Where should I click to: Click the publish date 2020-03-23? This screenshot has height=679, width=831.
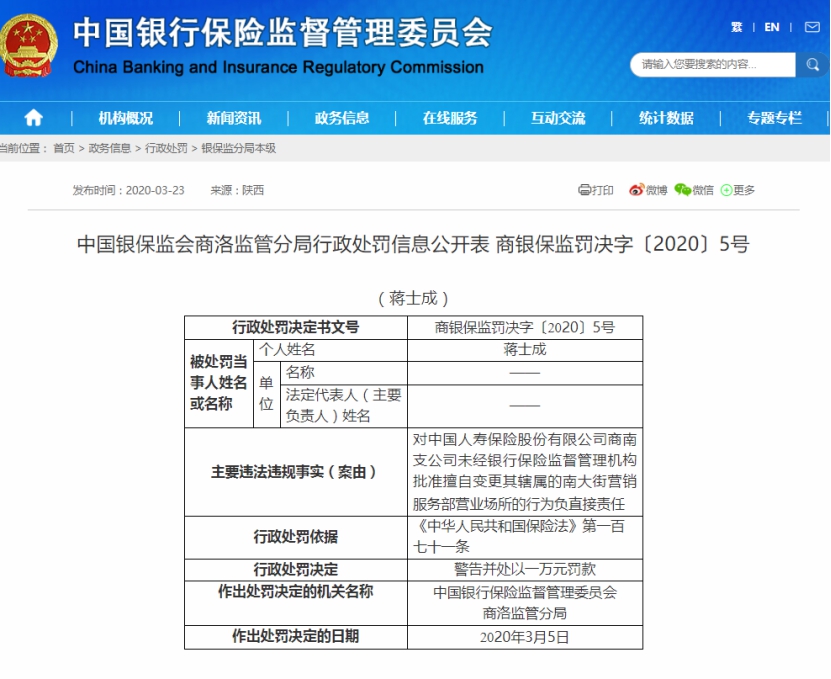pyautogui.click(x=155, y=190)
